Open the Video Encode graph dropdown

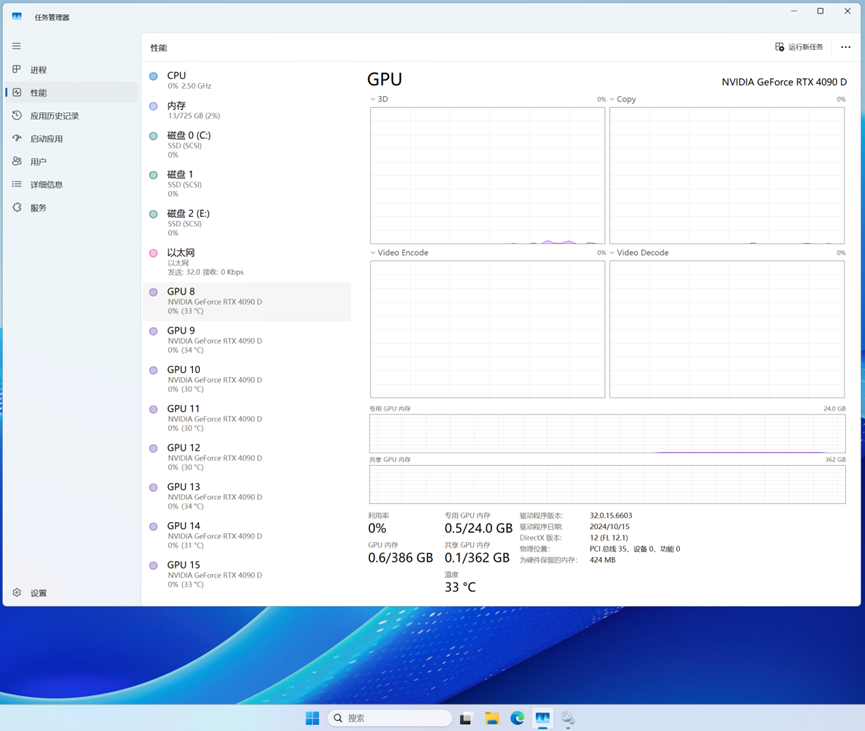click(x=399, y=253)
